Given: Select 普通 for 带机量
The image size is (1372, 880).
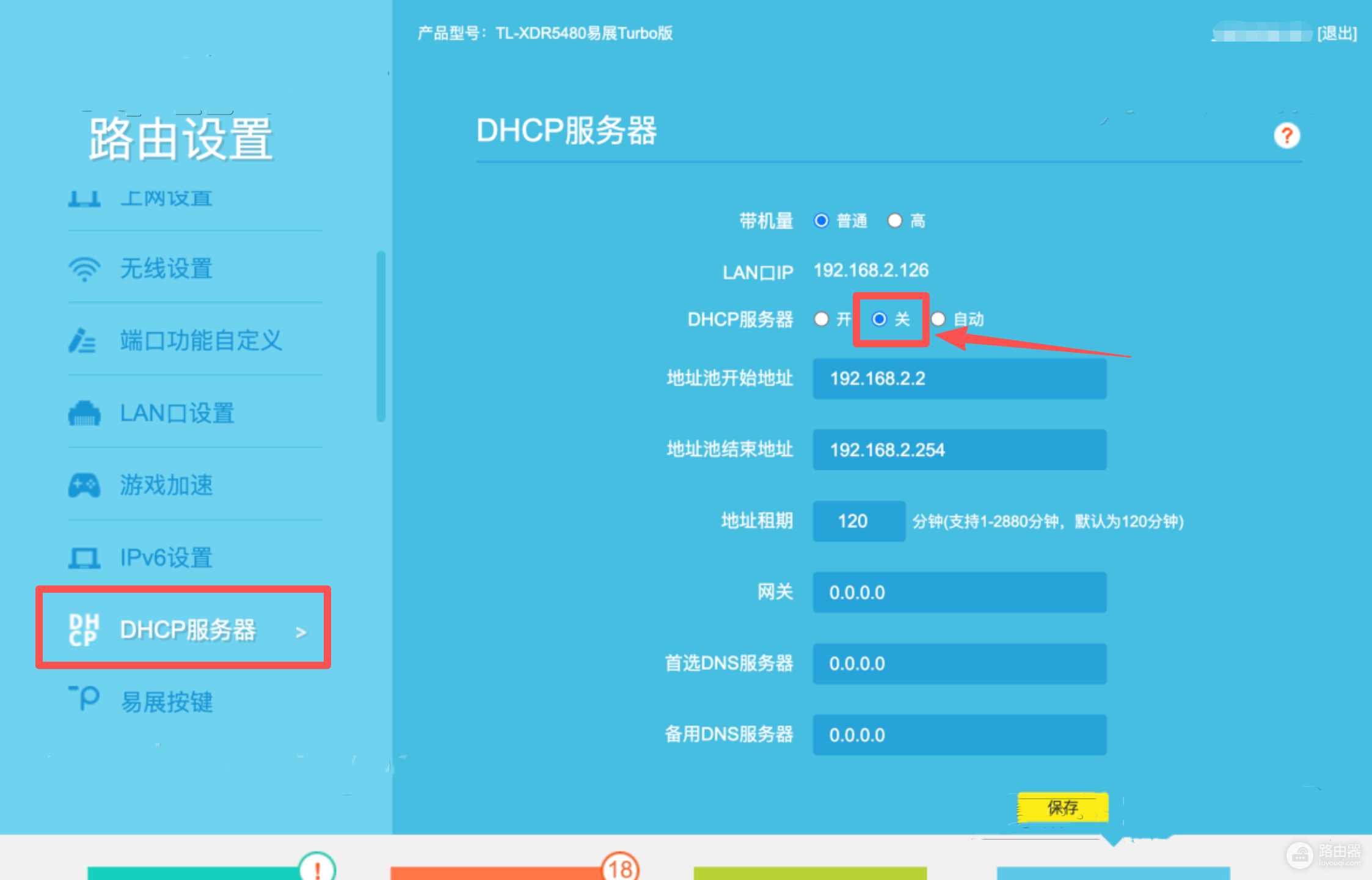Looking at the screenshot, I should 821,221.
